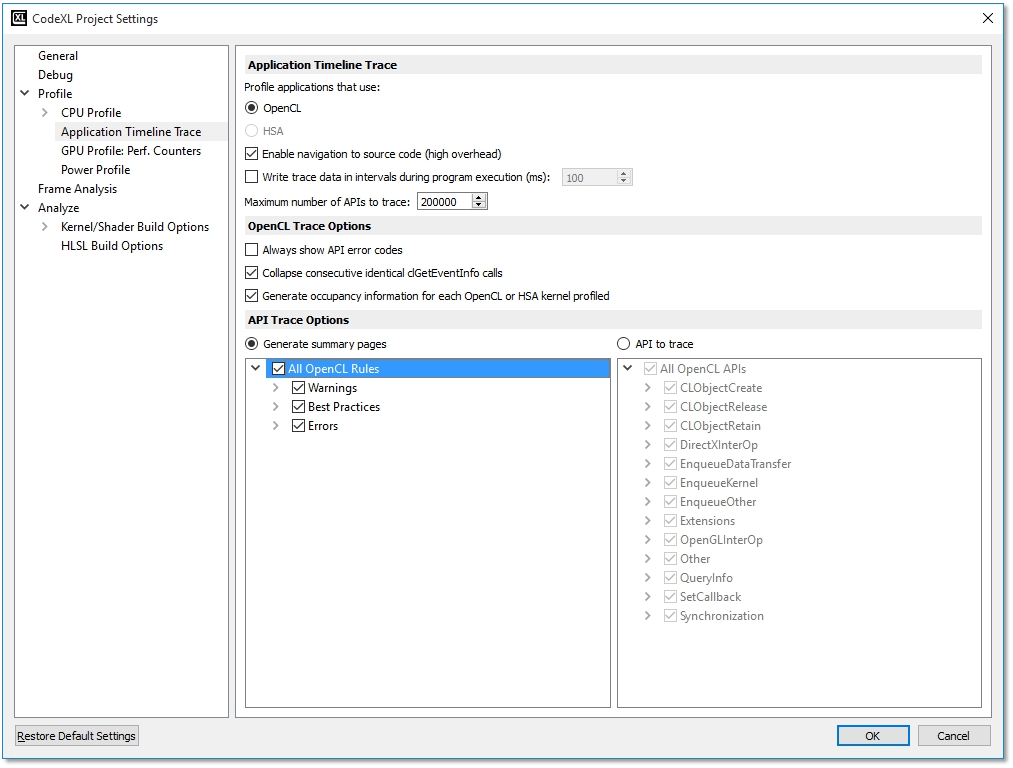The width and height of the screenshot is (1013, 768).
Task: Open GPU Profile: Perf. Counters page
Action: [131, 150]
